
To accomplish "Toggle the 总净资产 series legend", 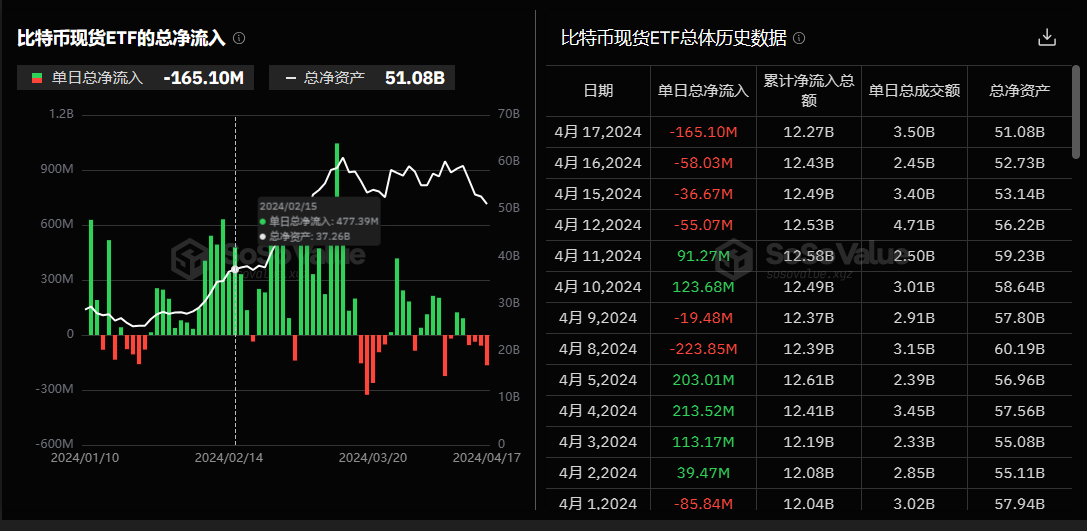I will coord(334,78).
